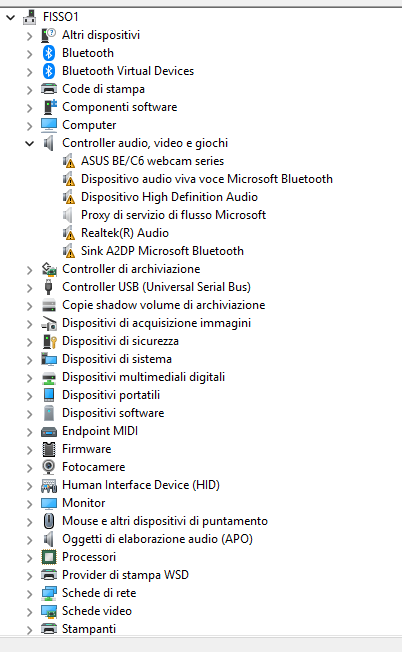Expand Controller USB (Universal Serial Bus)

(30, 288)
